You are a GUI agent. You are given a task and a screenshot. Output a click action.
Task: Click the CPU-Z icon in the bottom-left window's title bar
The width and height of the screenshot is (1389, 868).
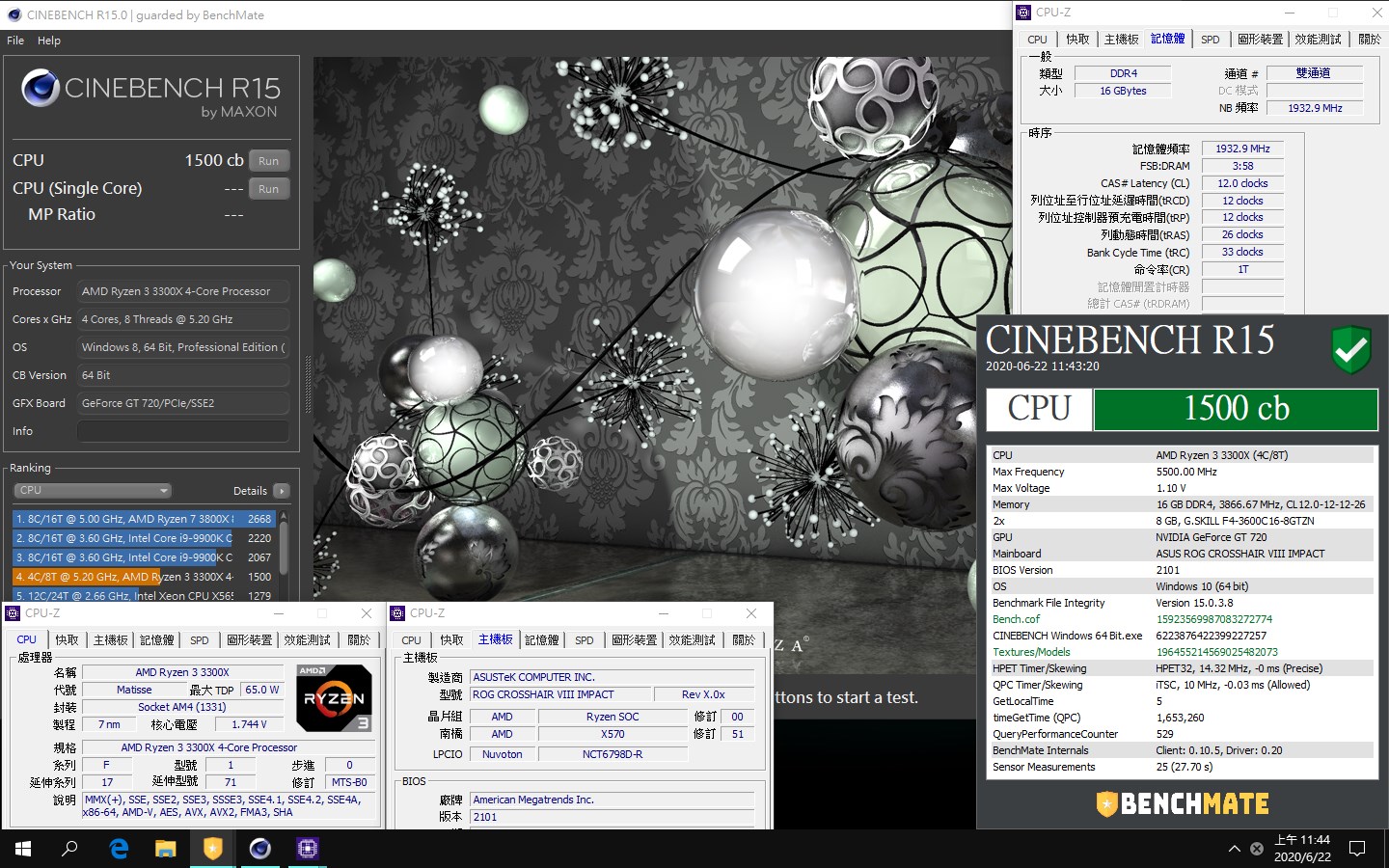pyautogui.click(x=13, y=613)
